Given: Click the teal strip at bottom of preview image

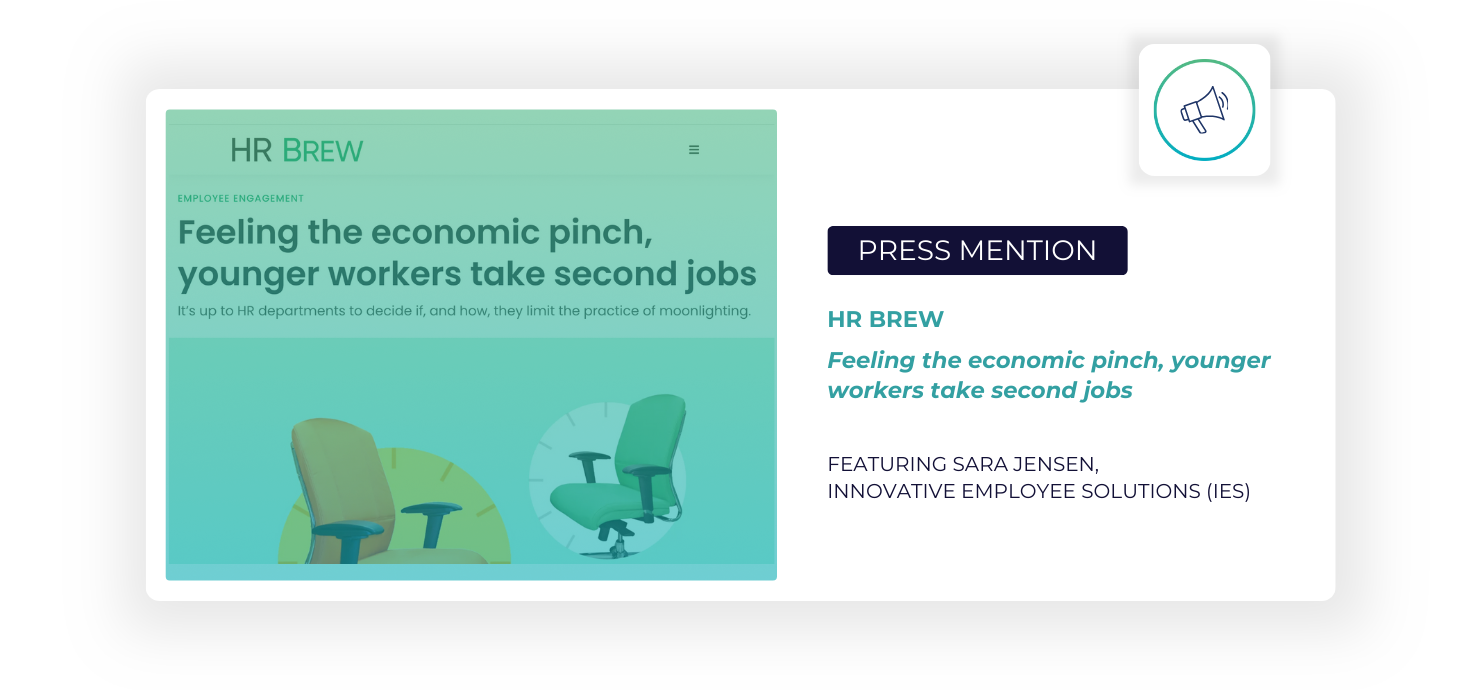Looking at the screenshot, I should (470, 572).
